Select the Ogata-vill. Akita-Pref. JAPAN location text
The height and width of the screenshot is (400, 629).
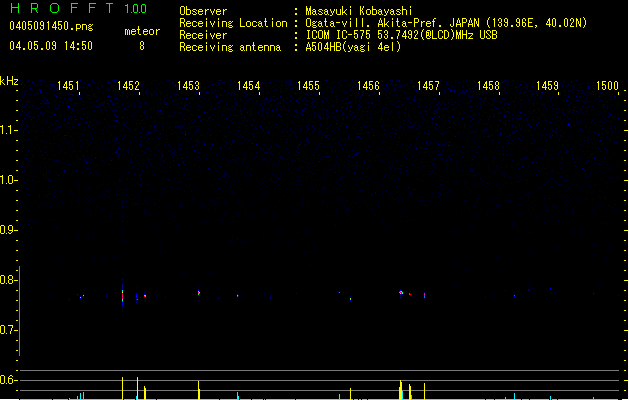446,23
